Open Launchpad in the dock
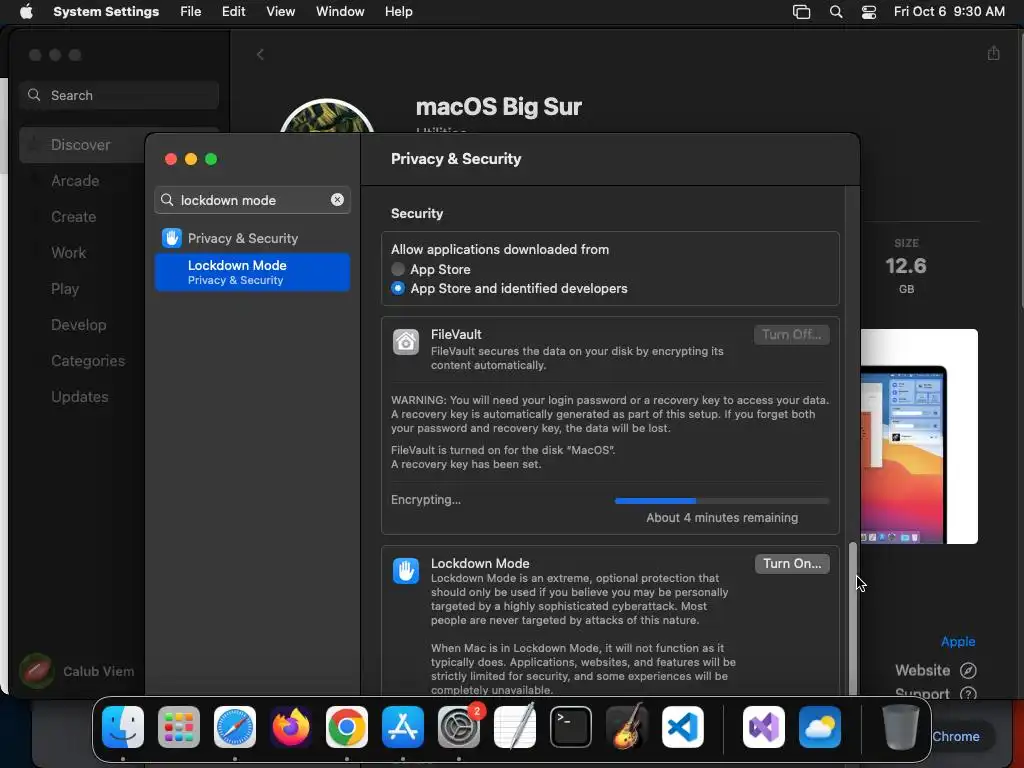The image size is (1024, 768). click(179, 727)
